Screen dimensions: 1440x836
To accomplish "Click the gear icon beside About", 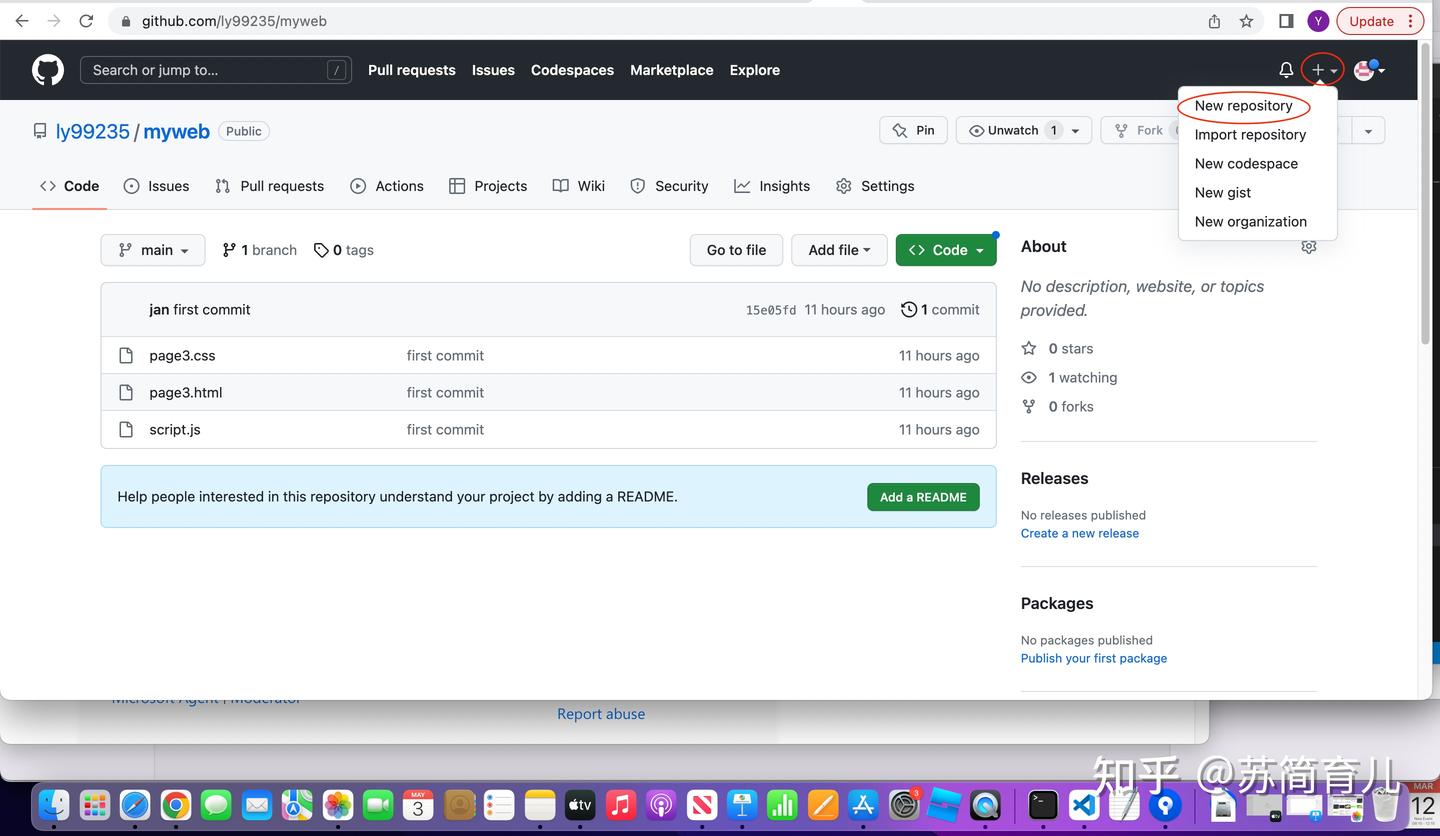I will point(1308,246).
